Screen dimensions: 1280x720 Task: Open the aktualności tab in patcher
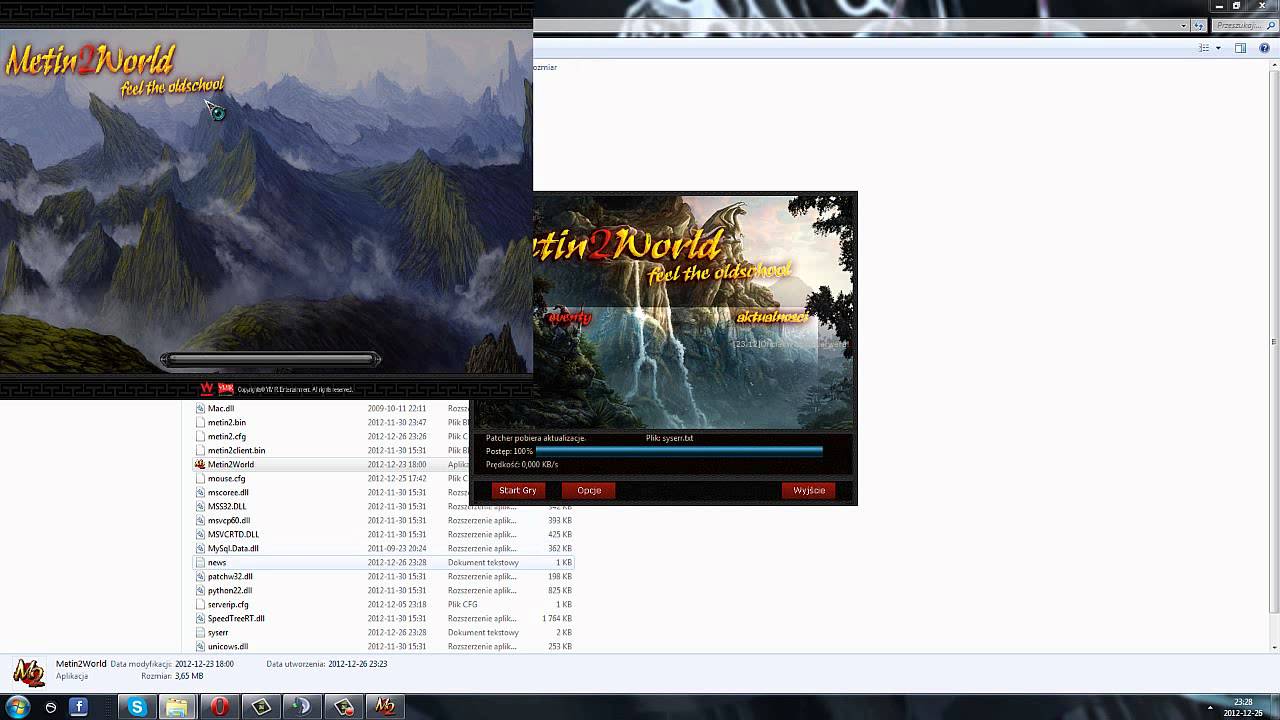click(771, 317)
